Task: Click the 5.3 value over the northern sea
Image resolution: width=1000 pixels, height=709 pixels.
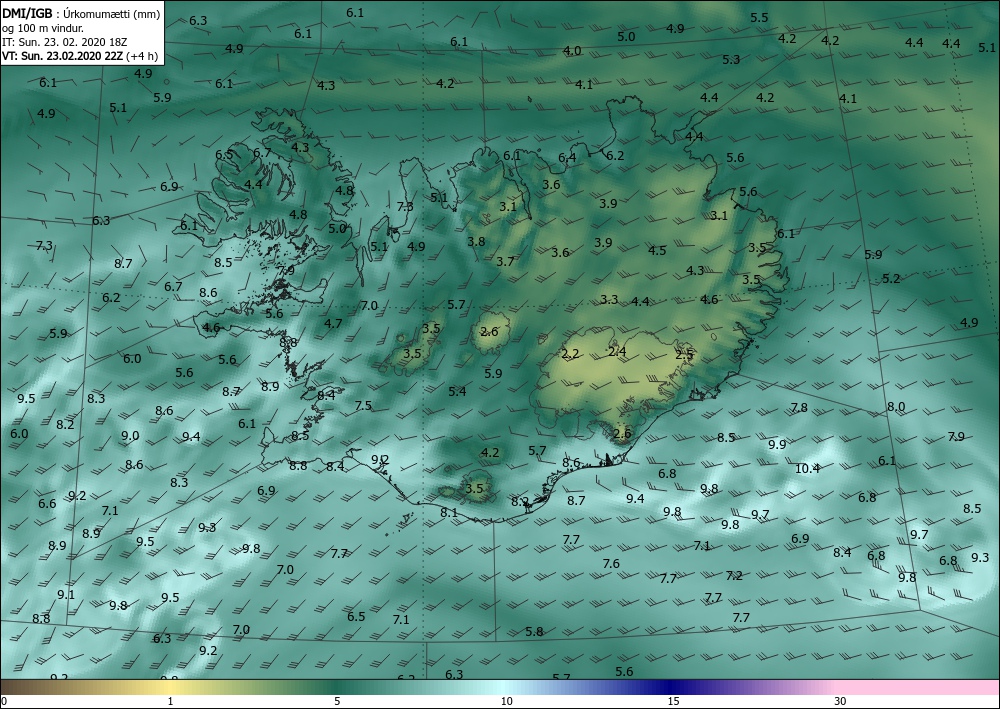Action: tap(731, 59)
